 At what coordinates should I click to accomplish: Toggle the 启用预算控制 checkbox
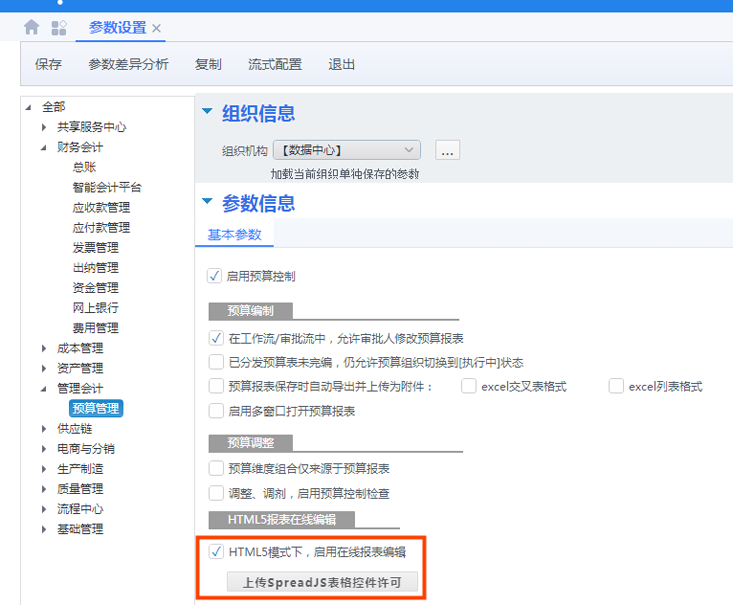pos(215,276)
